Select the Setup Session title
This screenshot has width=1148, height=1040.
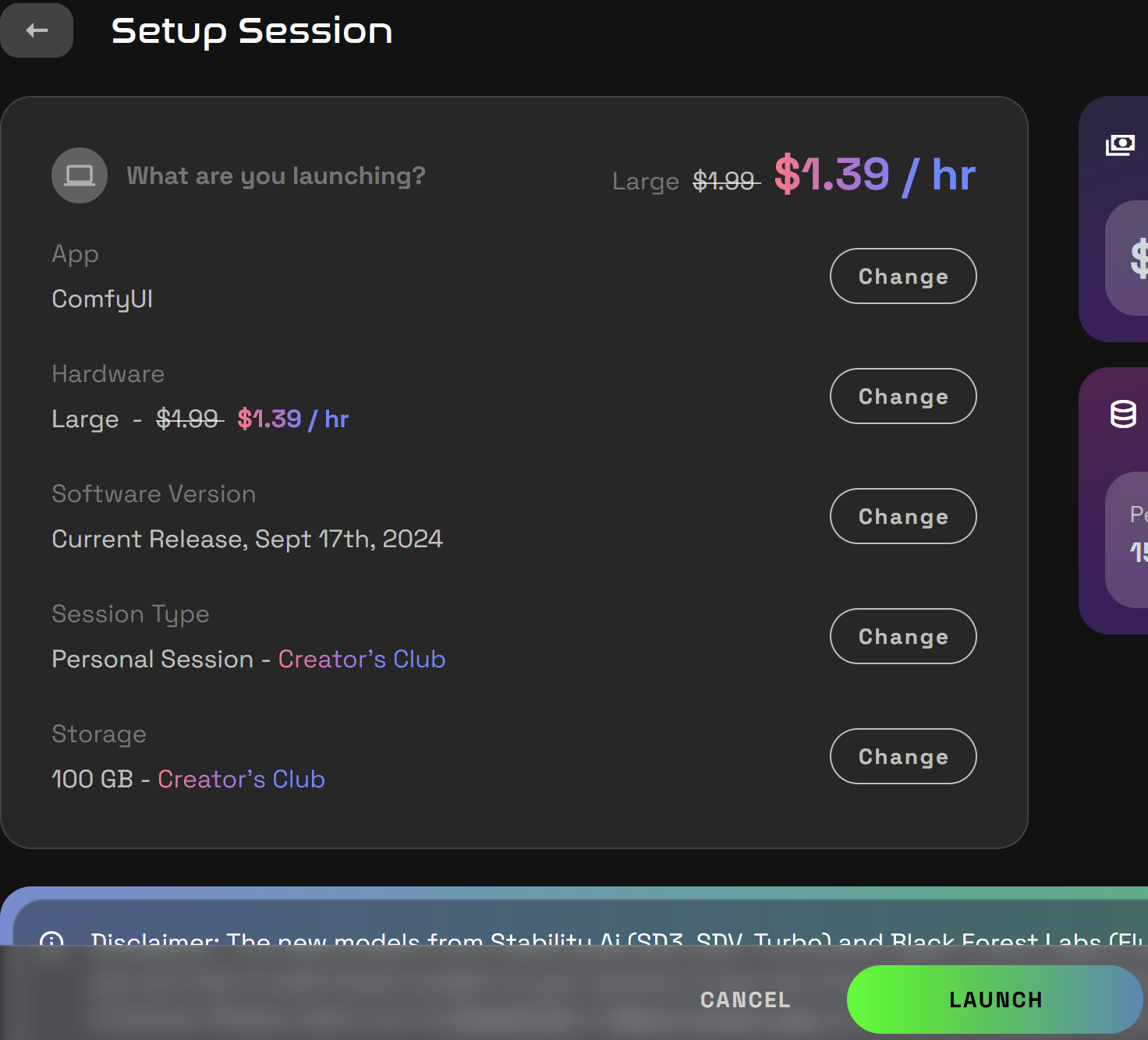pyautogui.click(x=251, y=31)
